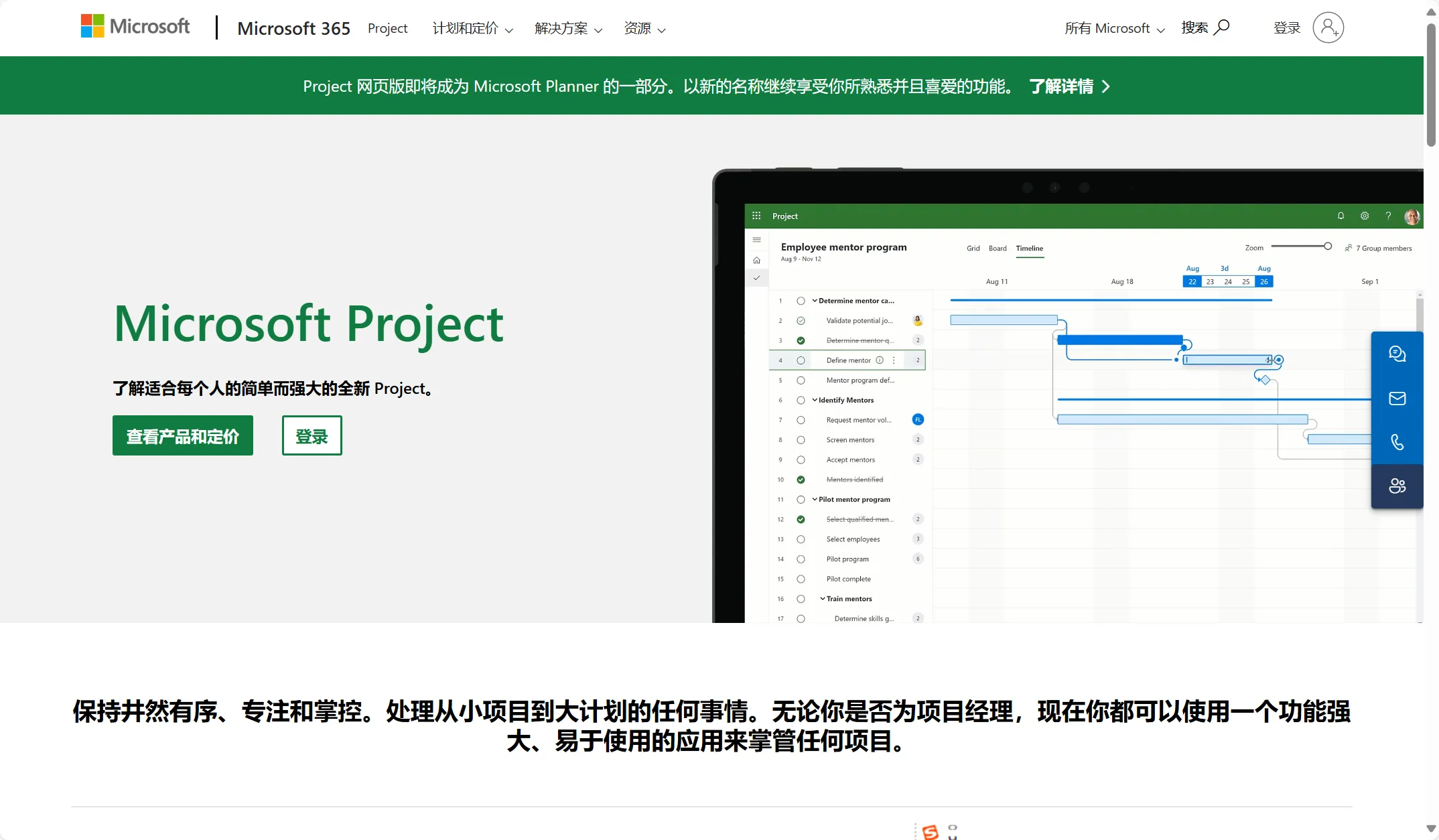Select the Timeline view tab

1030,248
